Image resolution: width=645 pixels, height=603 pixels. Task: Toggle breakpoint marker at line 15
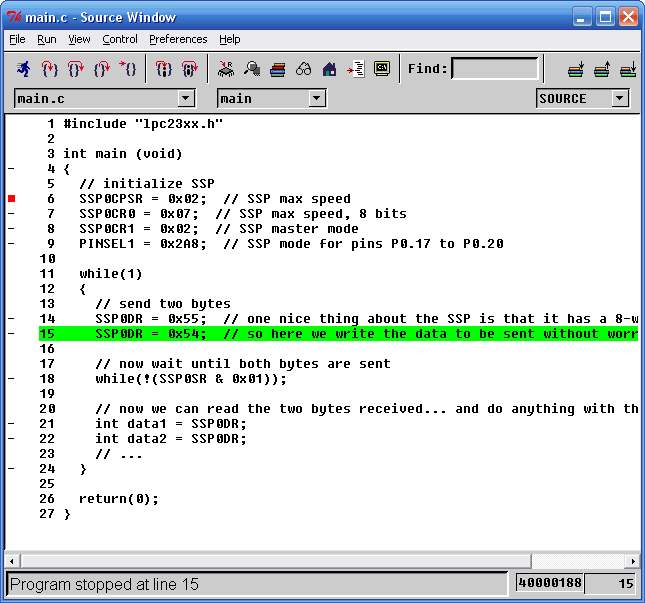click(11, 334)
